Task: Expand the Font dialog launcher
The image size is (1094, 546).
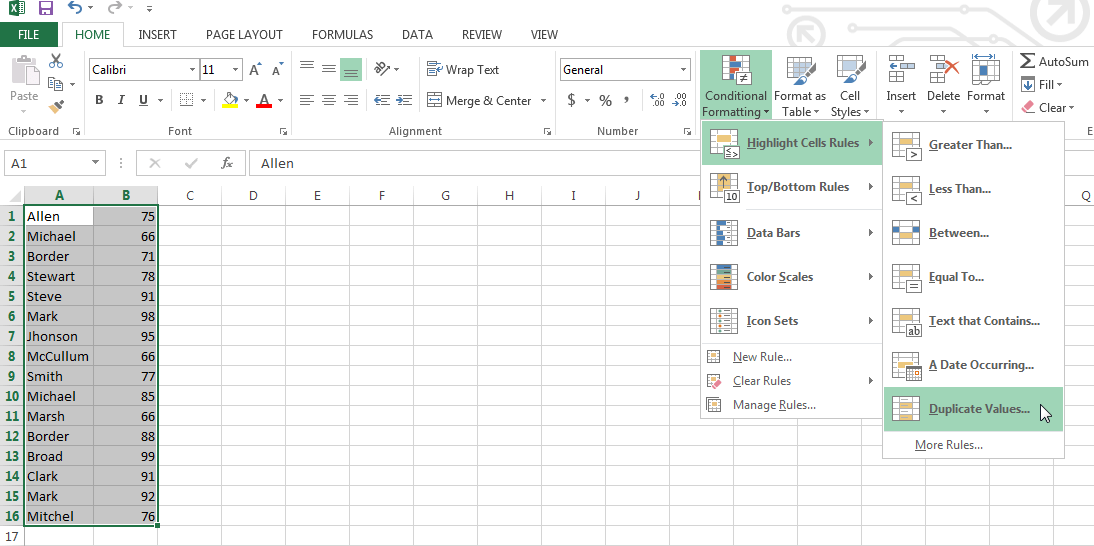Action: click(x=283, y=131)
